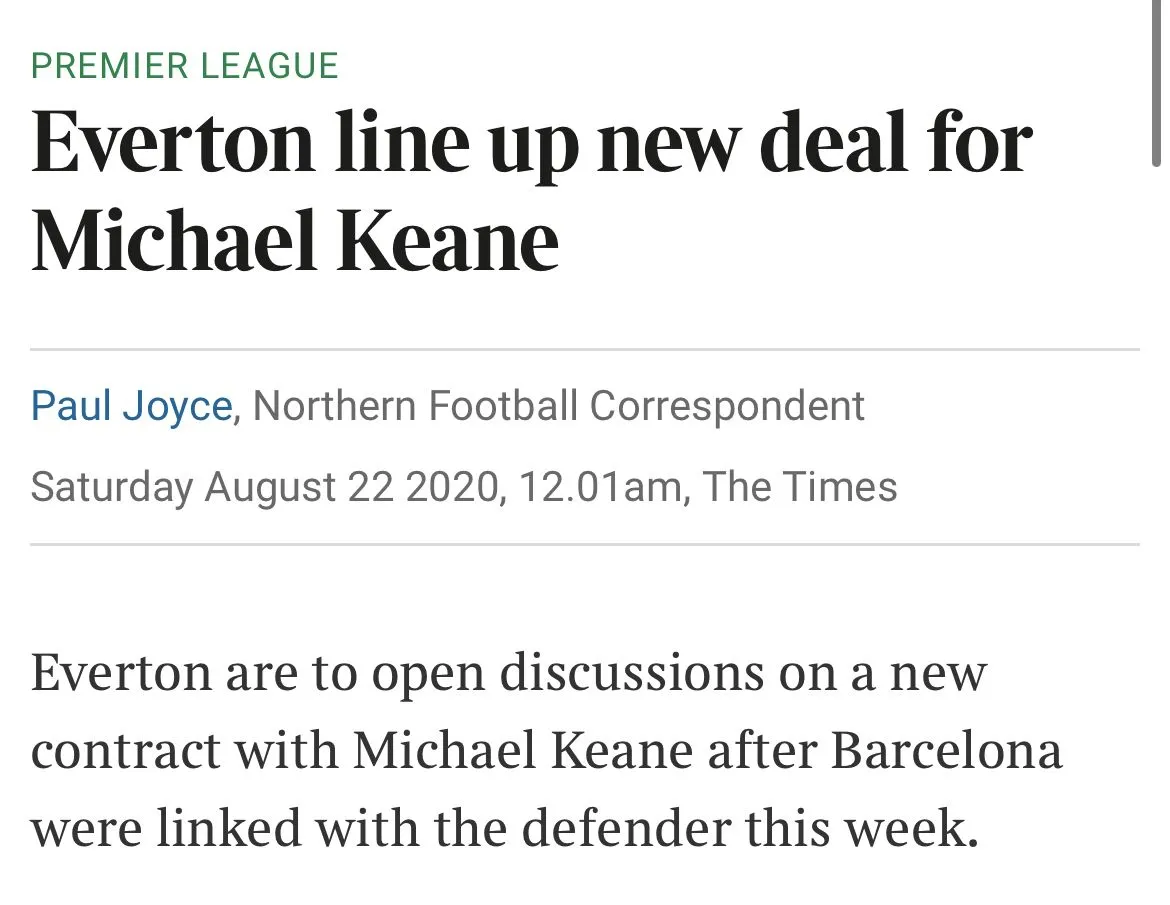Open the Premier League section link
1170x905 pixels.
(x=185, y=66)
